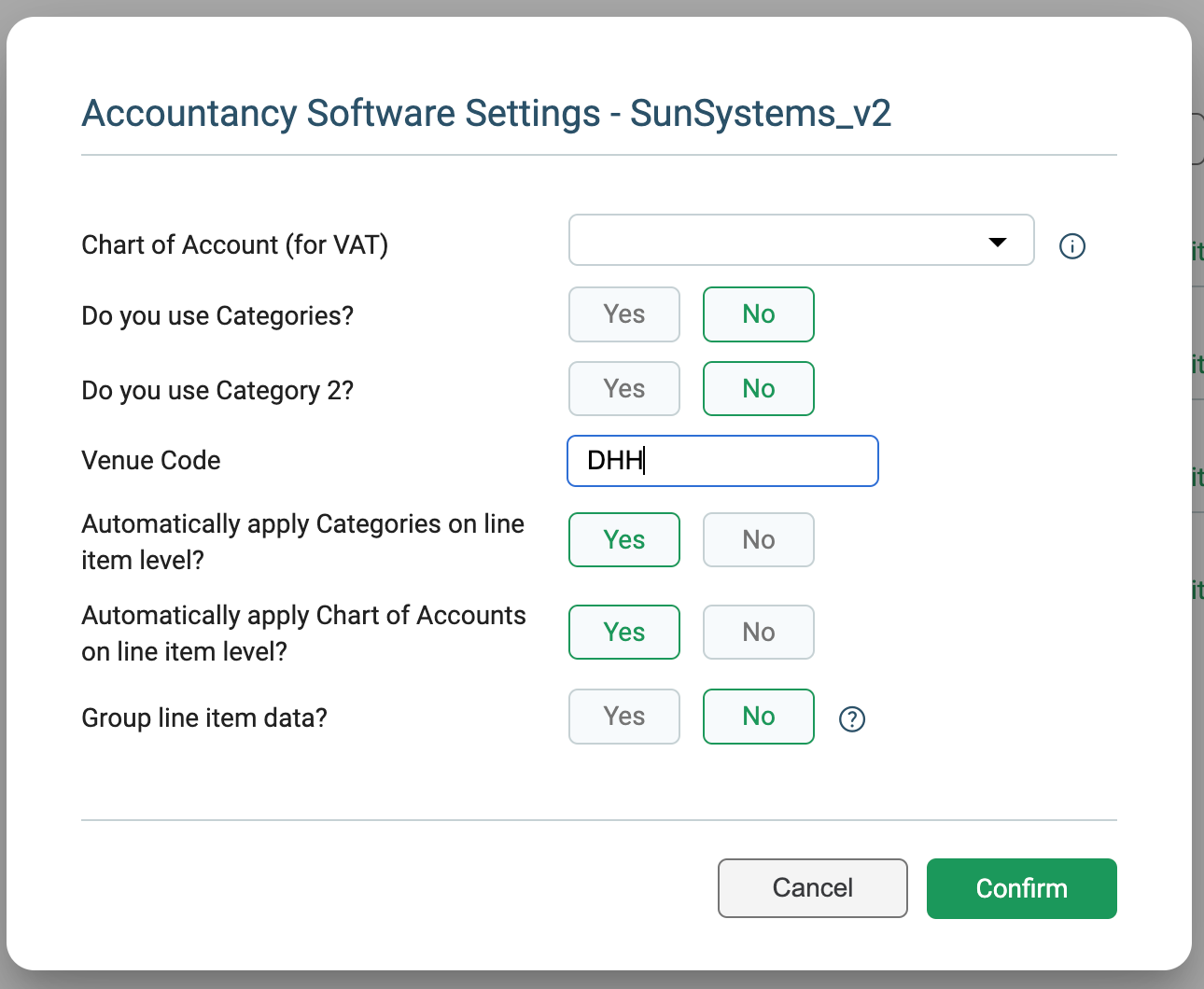Open the Chart of Account (for VAT) dropdown

[x=801, y=241]
